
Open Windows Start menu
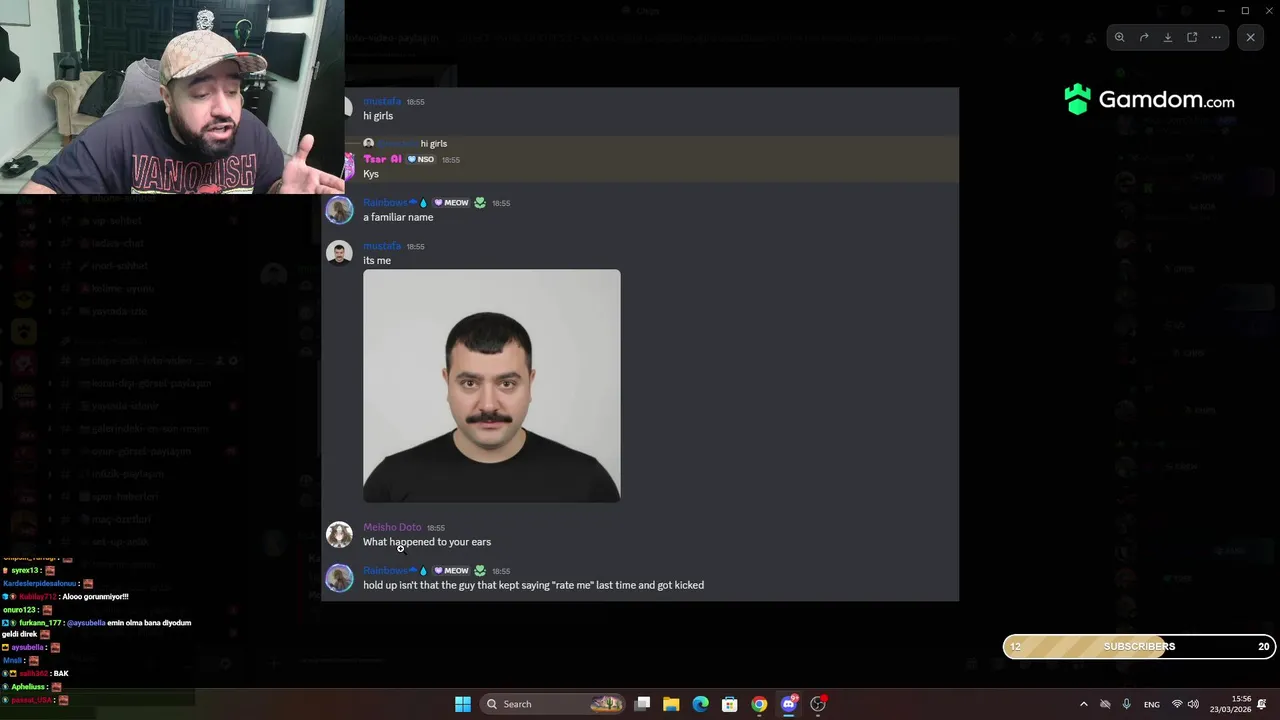[463, 704]
